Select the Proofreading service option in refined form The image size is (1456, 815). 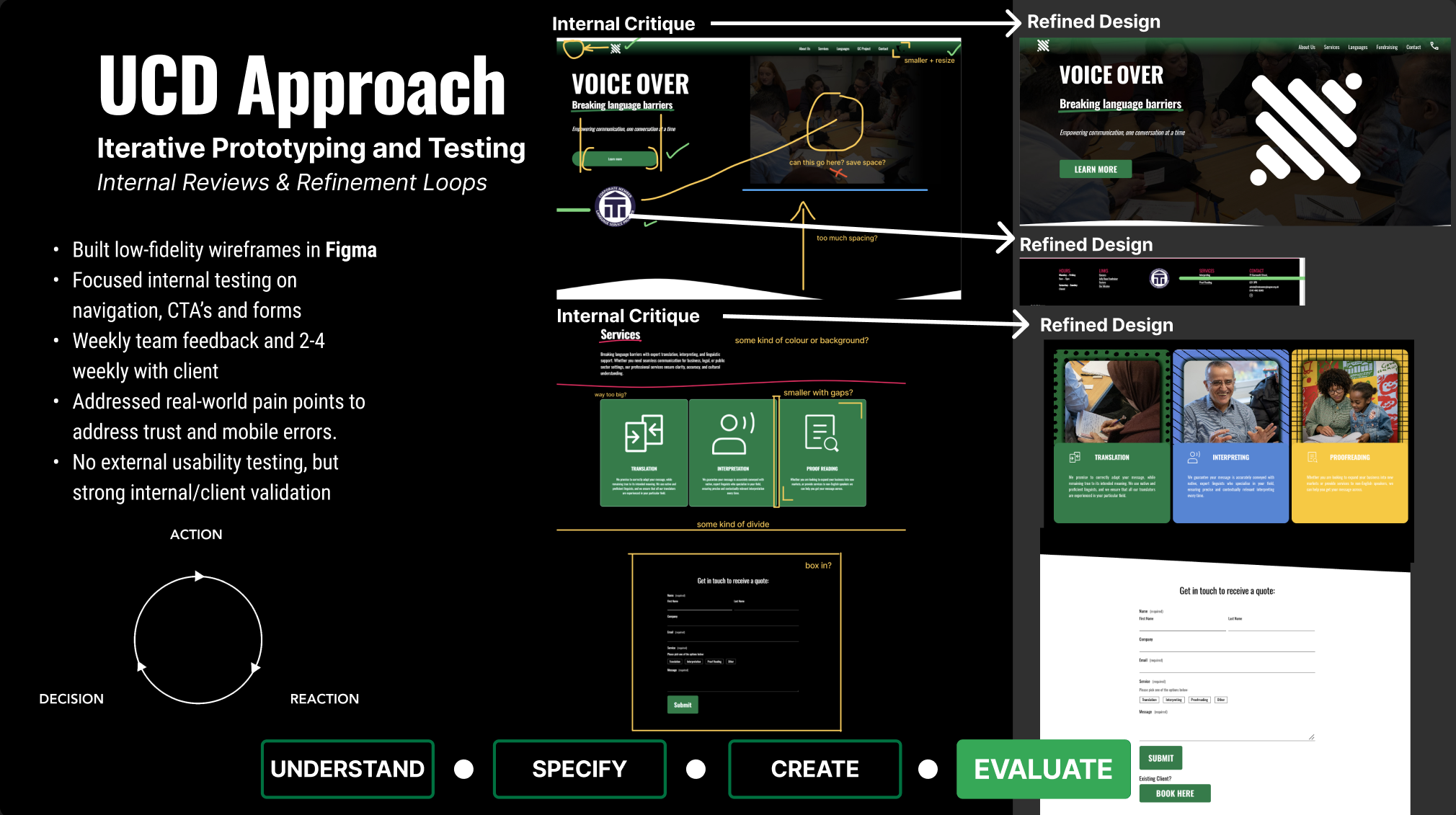pos(1199,700)
